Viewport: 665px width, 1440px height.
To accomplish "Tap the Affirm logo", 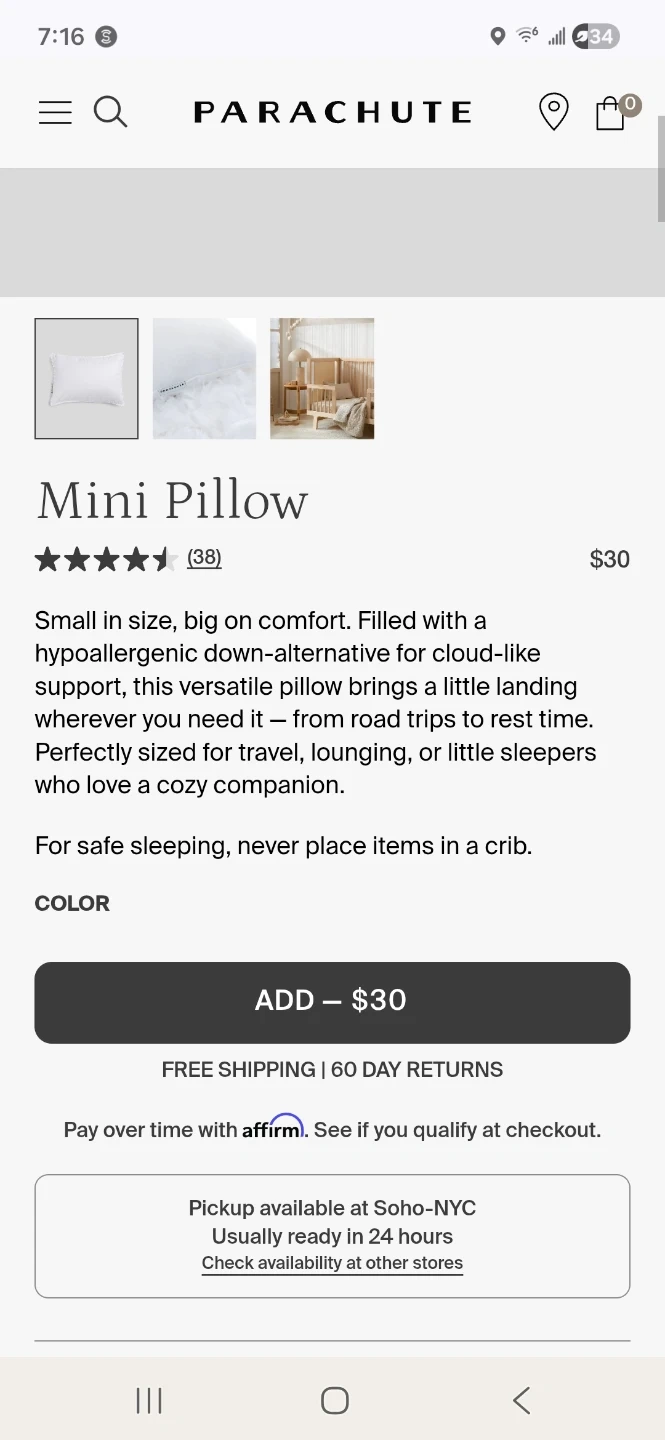I will coord(273,1127).
